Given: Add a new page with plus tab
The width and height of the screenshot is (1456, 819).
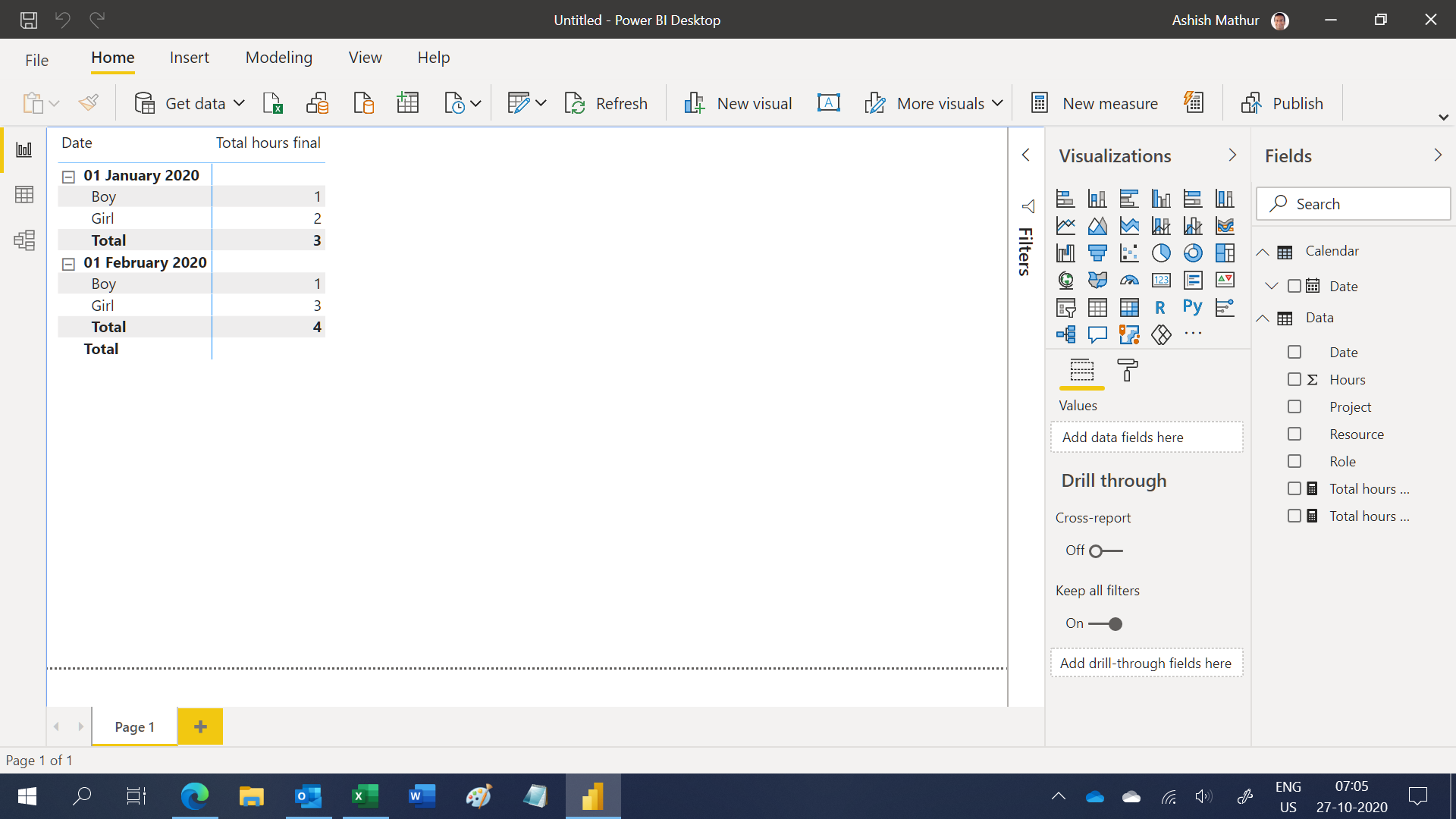Looking at the screenshot, I should pos(200,726).
